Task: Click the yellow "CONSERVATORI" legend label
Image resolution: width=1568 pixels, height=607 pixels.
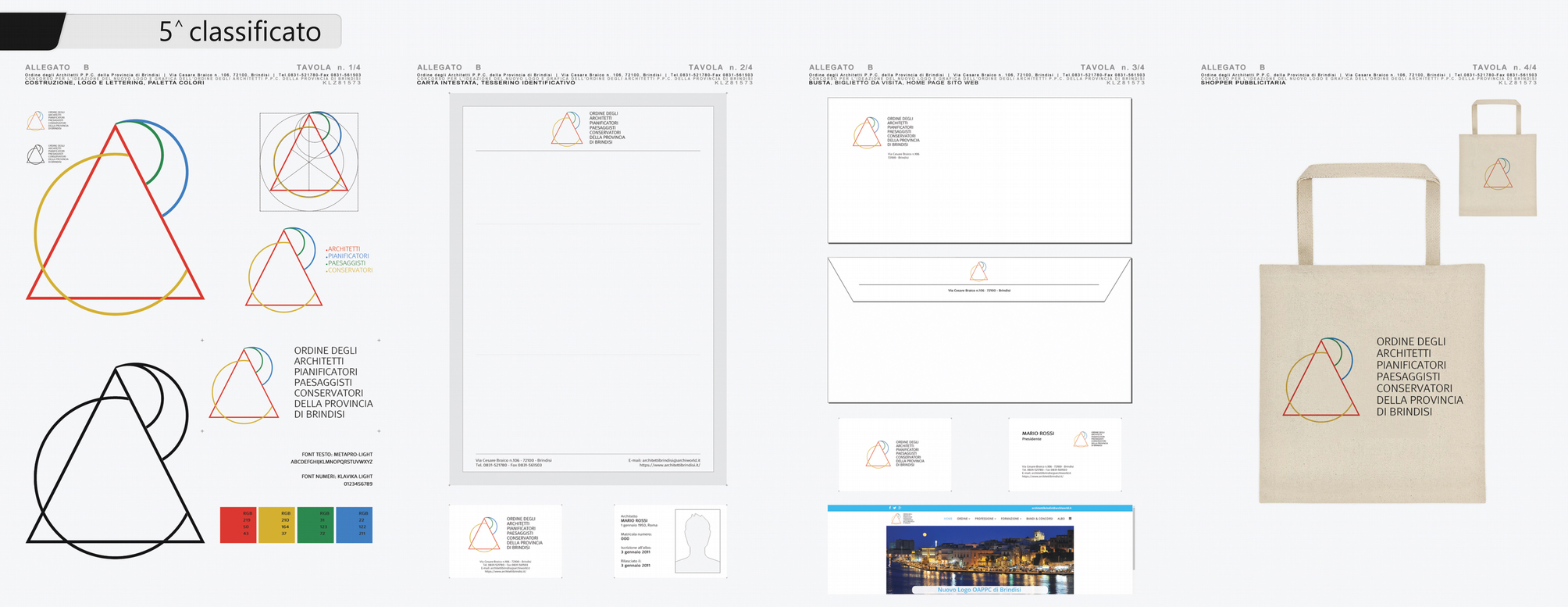Action: point(349,270)
